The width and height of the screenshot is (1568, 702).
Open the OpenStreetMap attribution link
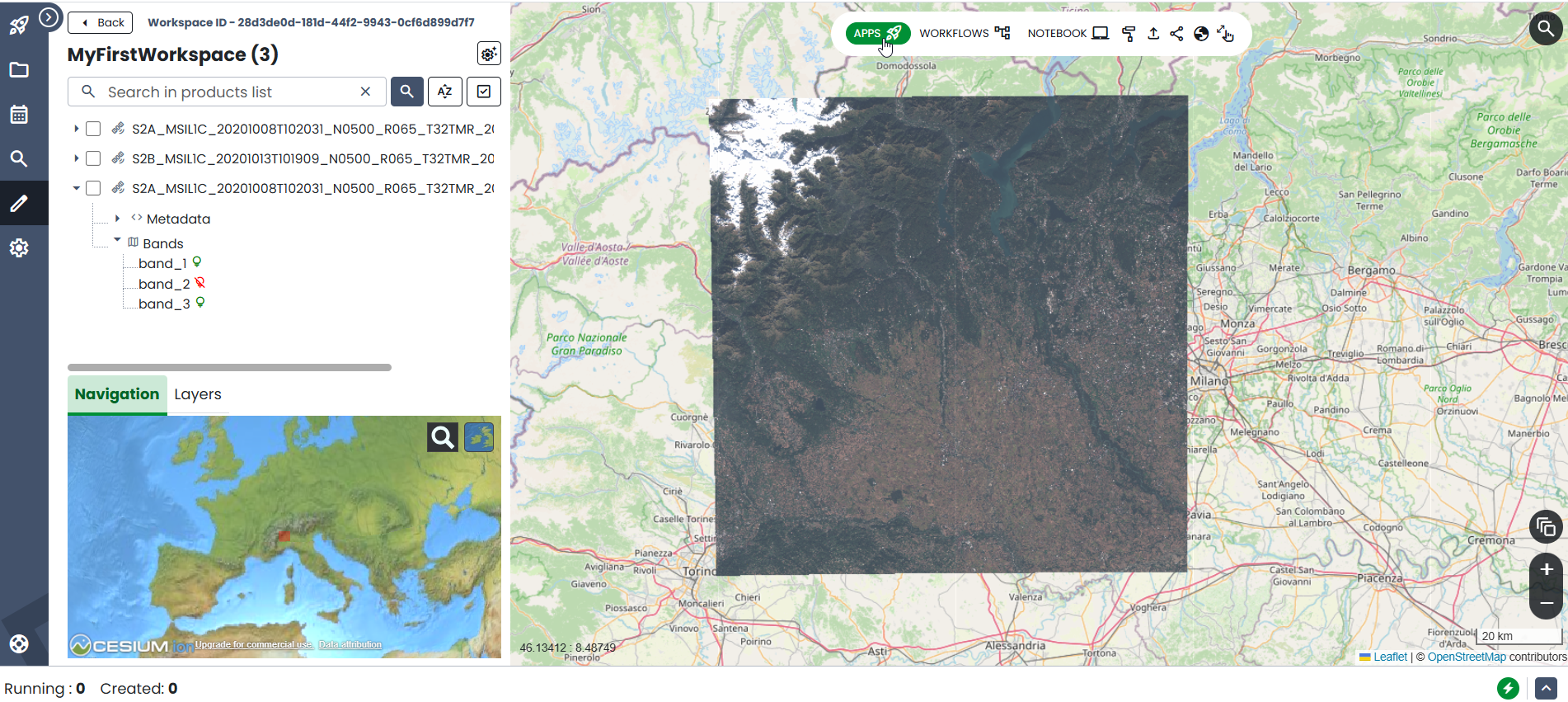[1467, 657]
